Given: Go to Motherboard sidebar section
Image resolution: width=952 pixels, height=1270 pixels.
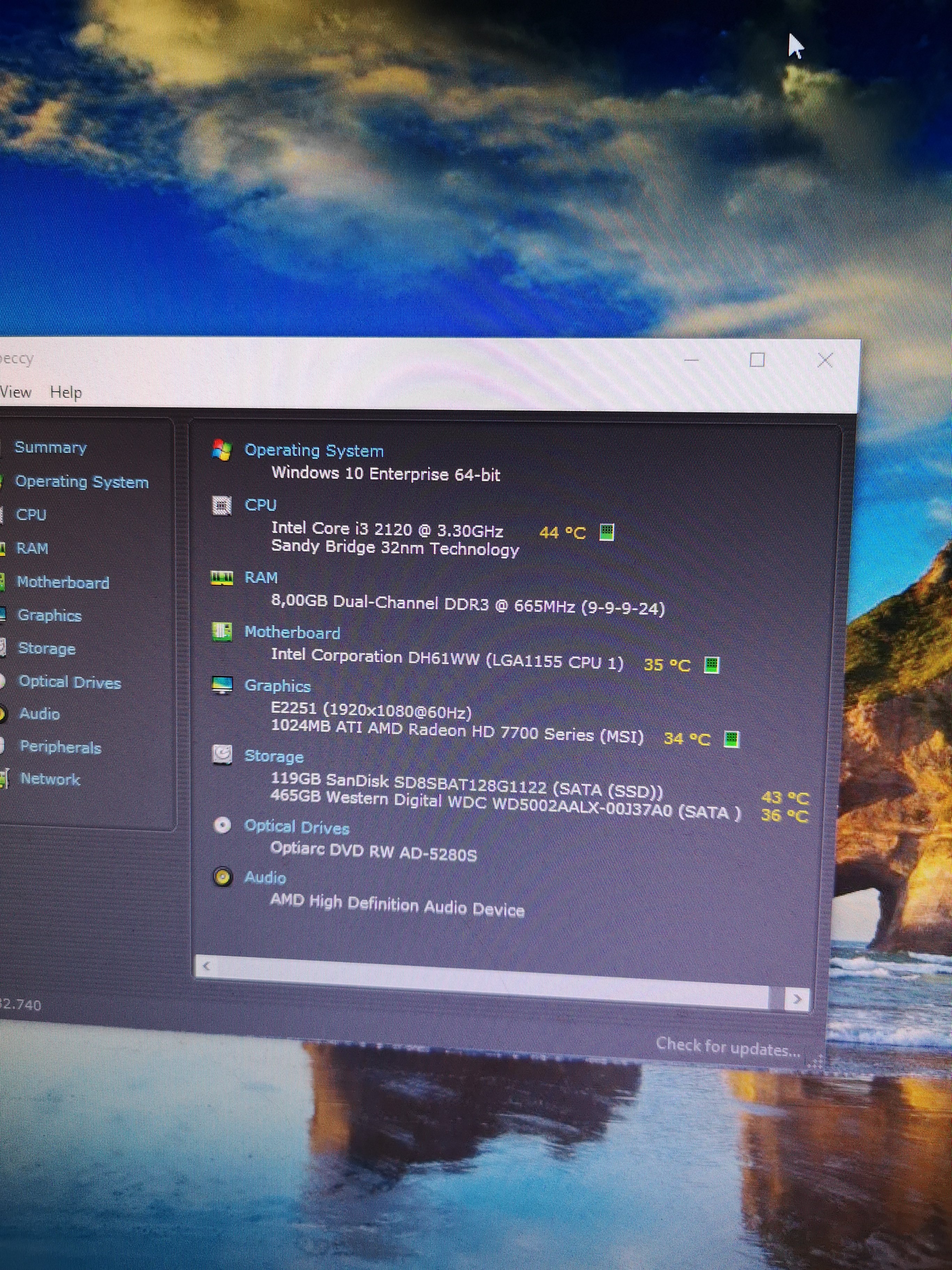Looking at the screenshot, I should pos(63,582).
